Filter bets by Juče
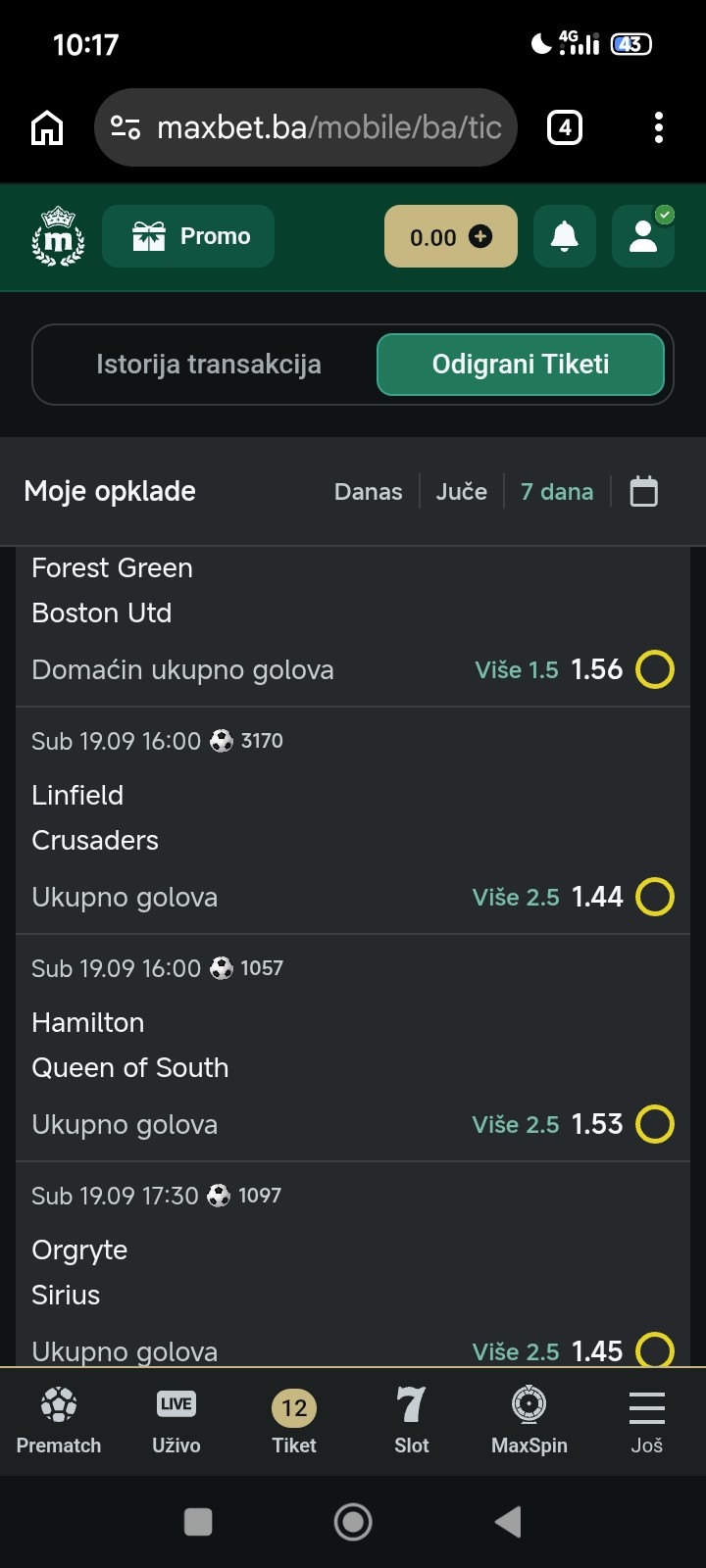The height and width of the screenshot is (1568, 706). click(x=462, y=491)
